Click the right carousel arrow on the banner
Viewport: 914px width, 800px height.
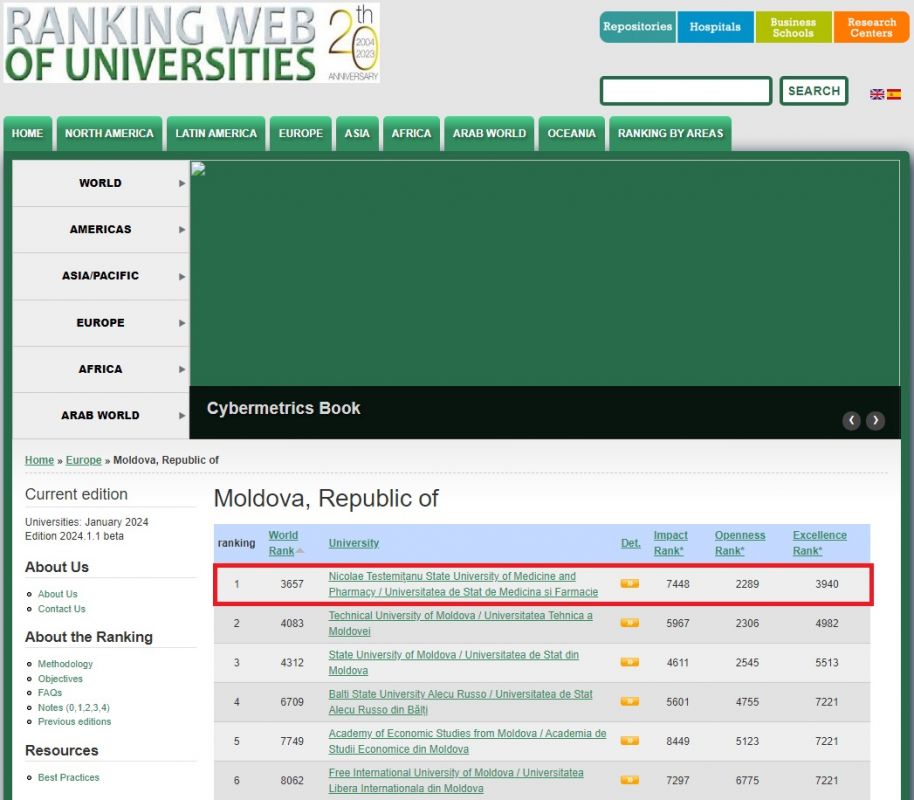click(875, 420)
